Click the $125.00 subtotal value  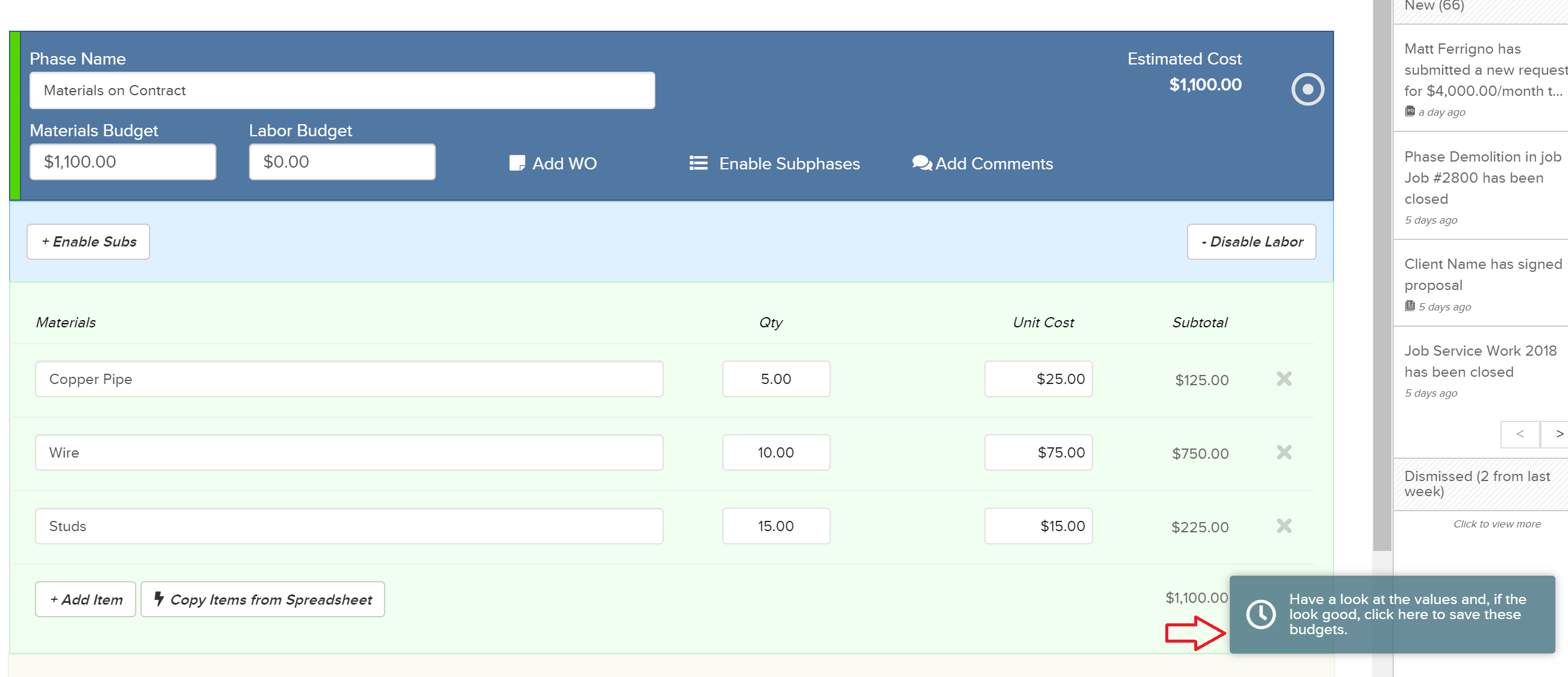[1201, 380]
